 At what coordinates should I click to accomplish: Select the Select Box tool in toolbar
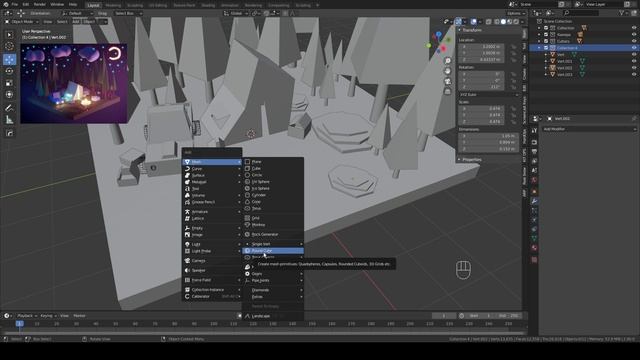tap(9, 35)
